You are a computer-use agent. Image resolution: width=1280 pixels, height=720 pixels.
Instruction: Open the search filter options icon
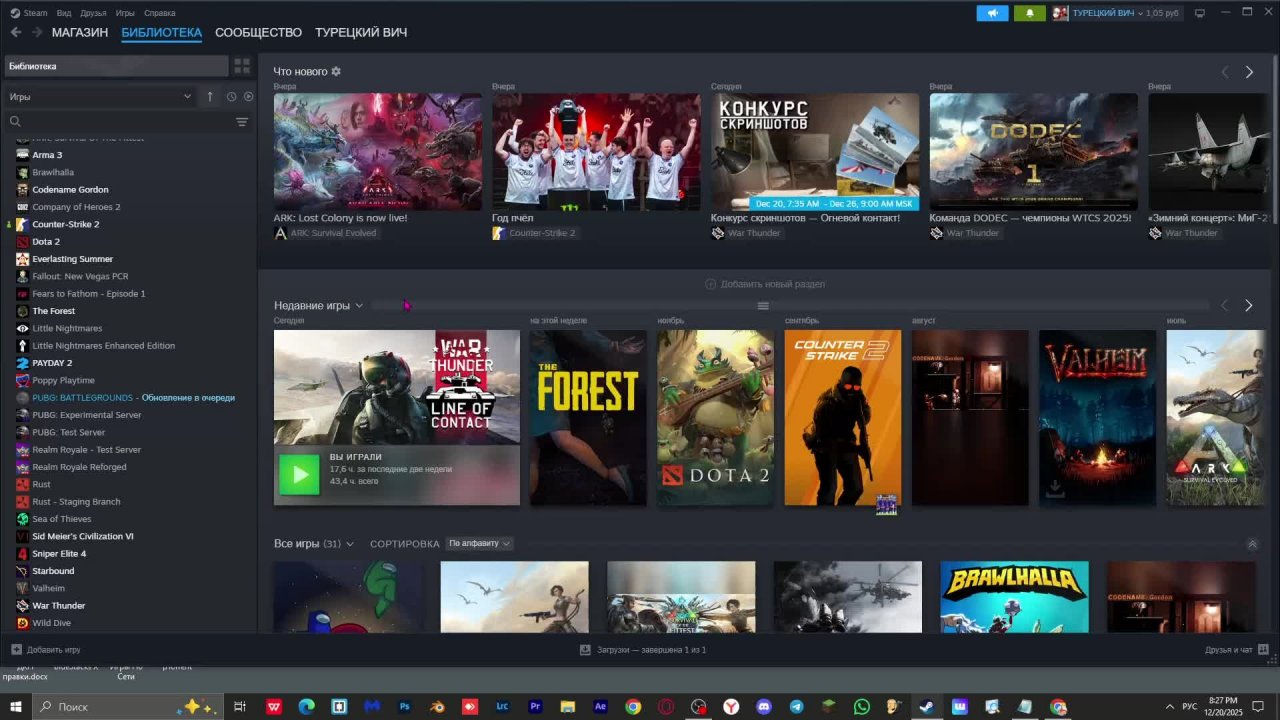242,122
